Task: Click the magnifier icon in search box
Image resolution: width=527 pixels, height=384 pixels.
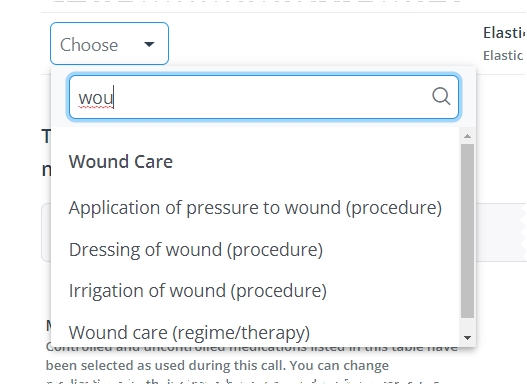Action: [x=441, y=97]
